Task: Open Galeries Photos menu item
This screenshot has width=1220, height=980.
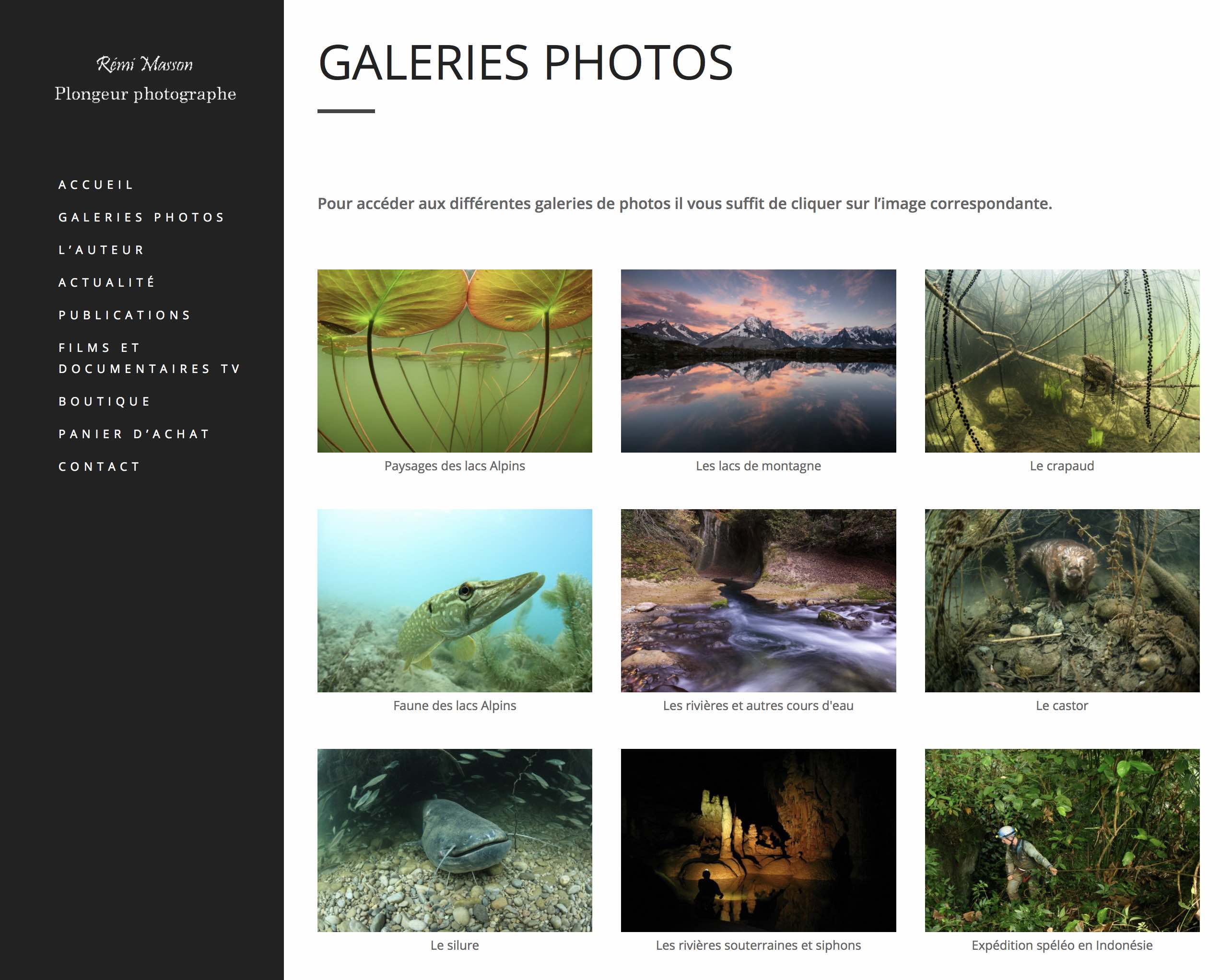Action: [x=141, y=217]
